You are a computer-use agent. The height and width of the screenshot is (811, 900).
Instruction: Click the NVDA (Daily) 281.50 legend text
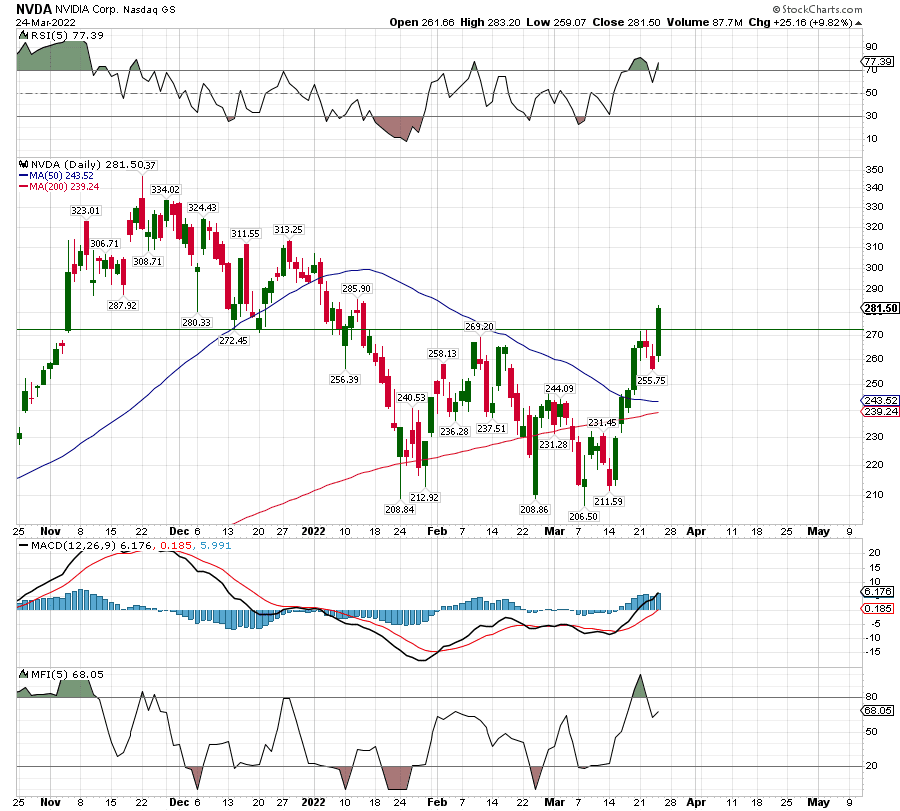[x=87, y=164]
